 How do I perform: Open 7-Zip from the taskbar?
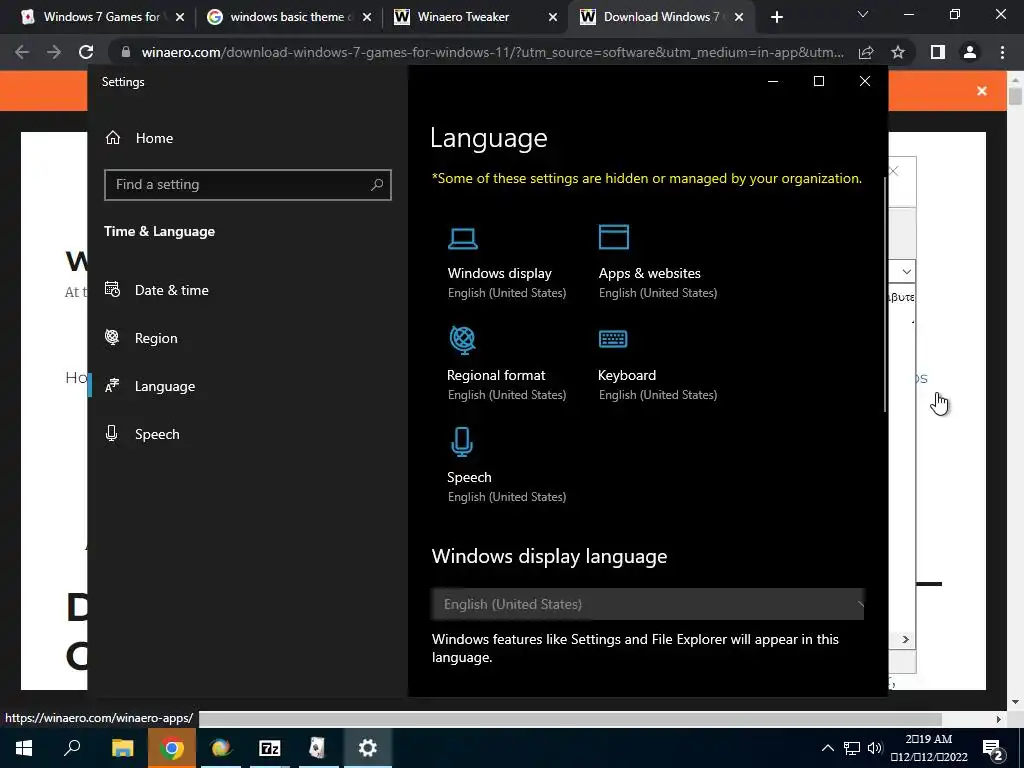click(x=270, y=748)
